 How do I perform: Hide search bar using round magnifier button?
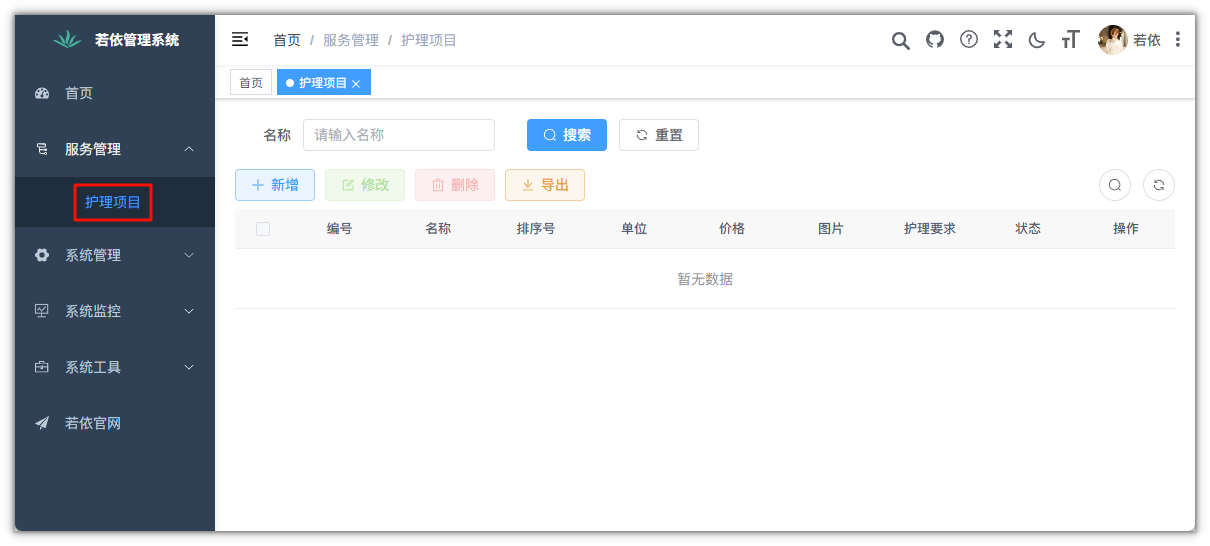click(x=1115, y=185)
